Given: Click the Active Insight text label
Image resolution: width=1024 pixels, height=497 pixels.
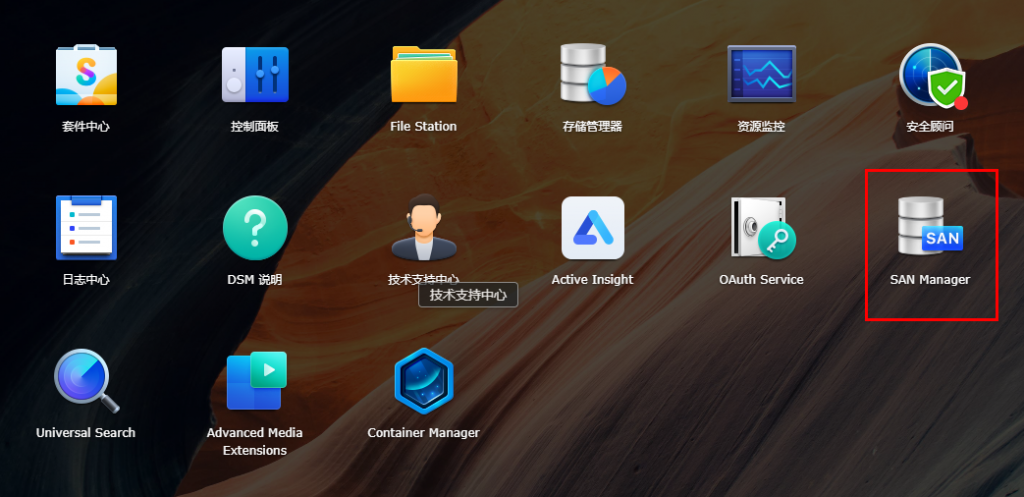Looking at the screenshot, I should [x=592, y=280].
